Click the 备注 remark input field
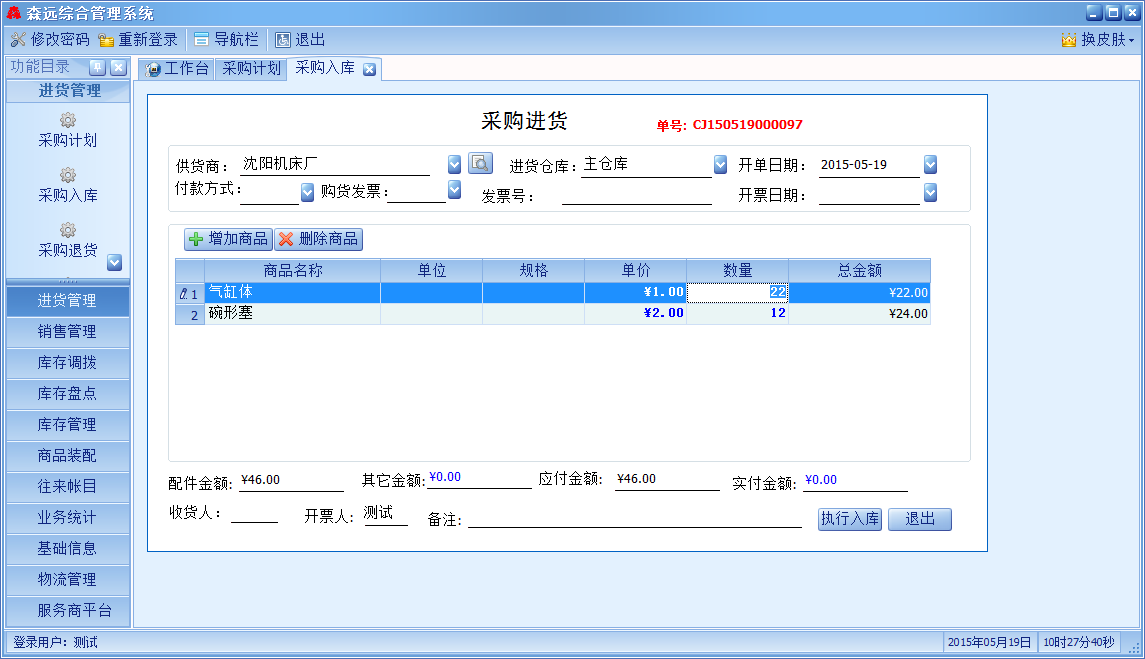This screenshot has height=659, width=1145. tap(634, 518)
